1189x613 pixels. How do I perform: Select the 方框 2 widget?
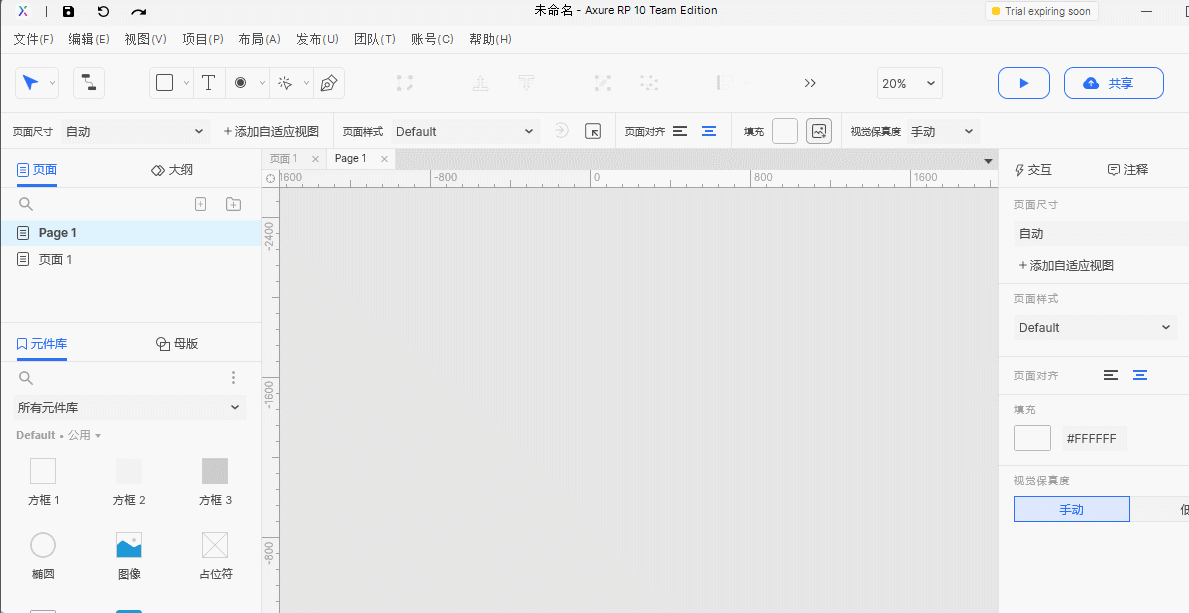pyautogui.click(x=129, y=482)
